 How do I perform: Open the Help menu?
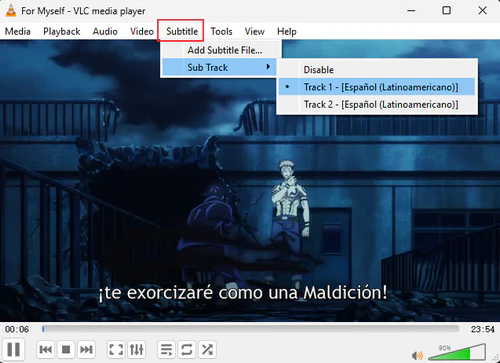pyautogui.click(x=287, y=31)
